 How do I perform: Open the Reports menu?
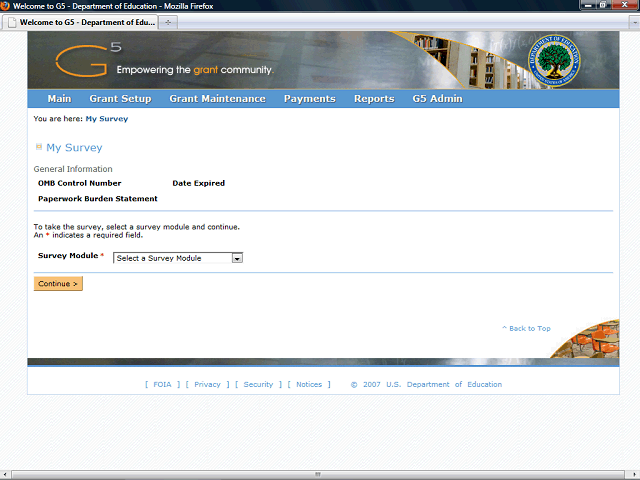(x=374, y=99)
